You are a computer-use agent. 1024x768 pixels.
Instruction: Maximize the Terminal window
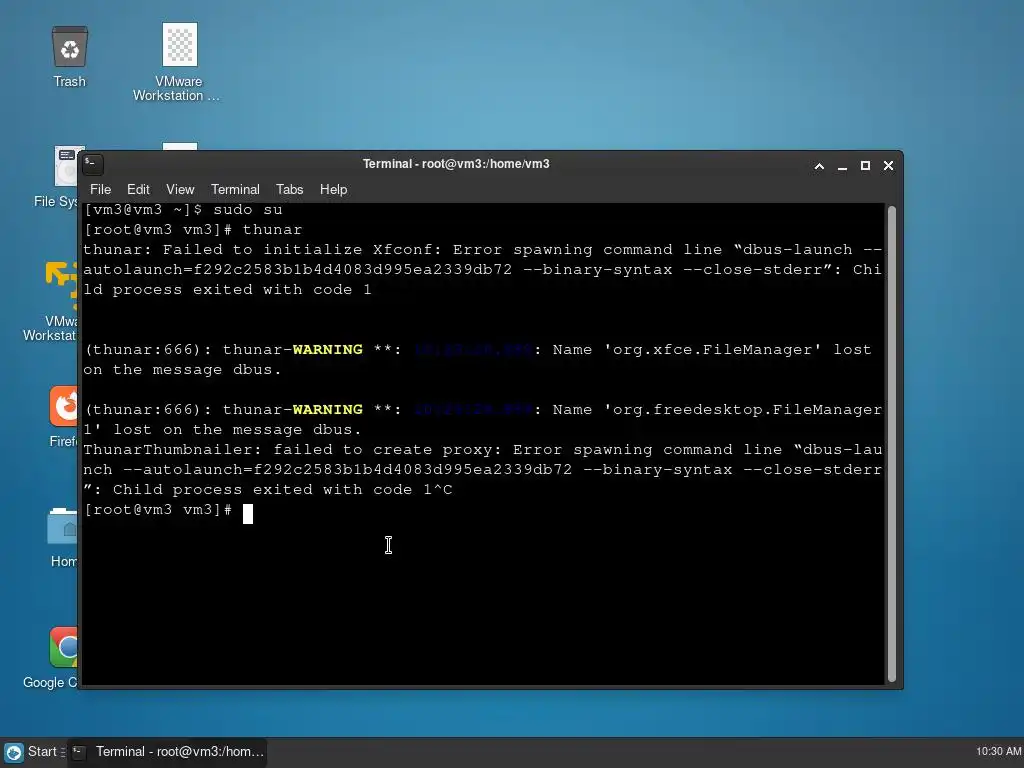click(865, 166)
